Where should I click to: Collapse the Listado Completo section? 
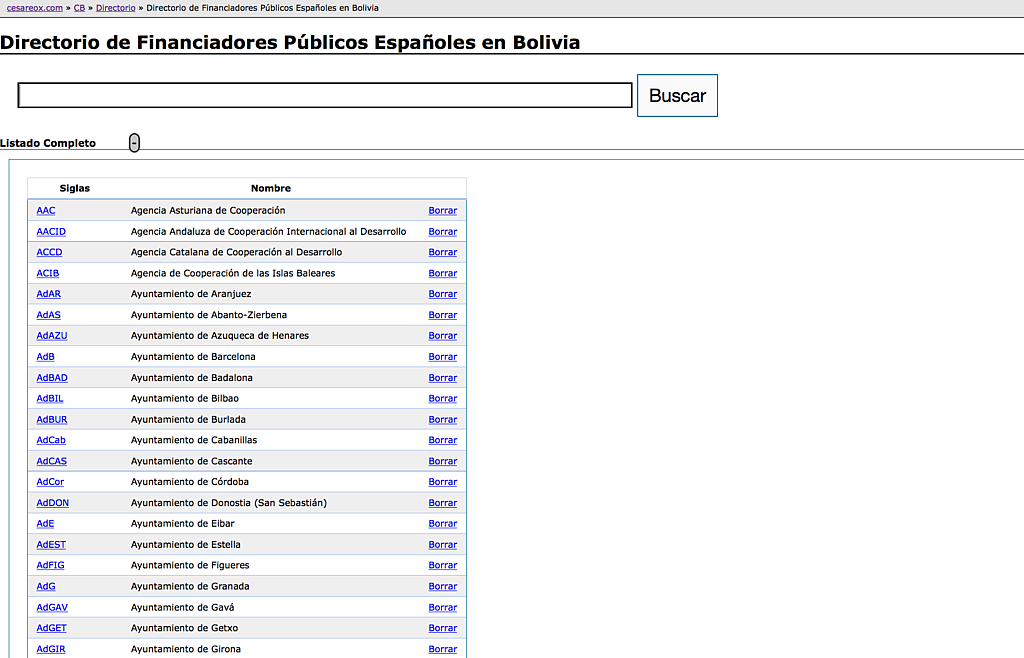[x=134, y=142]
